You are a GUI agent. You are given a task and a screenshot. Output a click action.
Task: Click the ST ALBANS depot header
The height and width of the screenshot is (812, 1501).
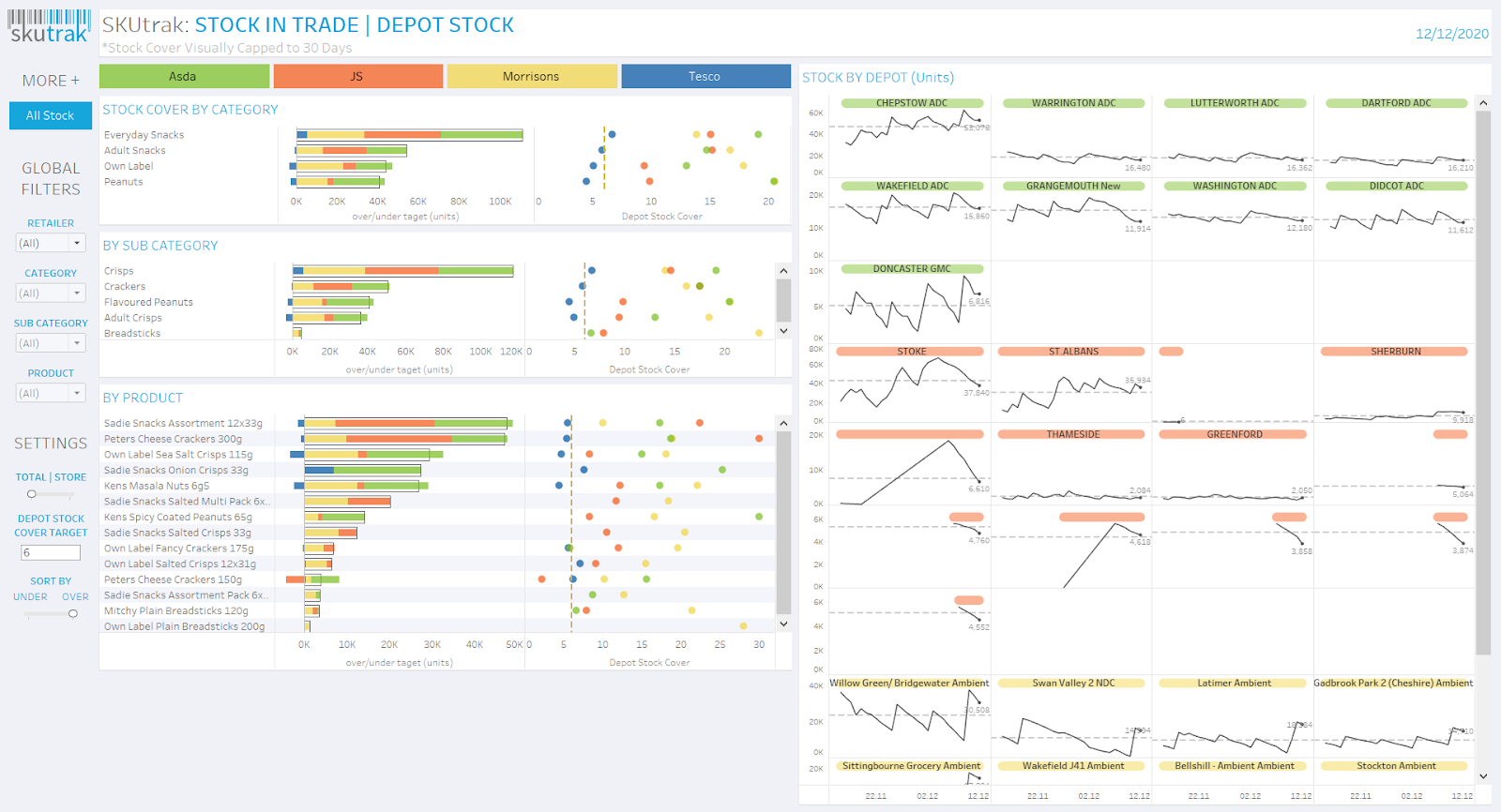(x=1072, y=352)
